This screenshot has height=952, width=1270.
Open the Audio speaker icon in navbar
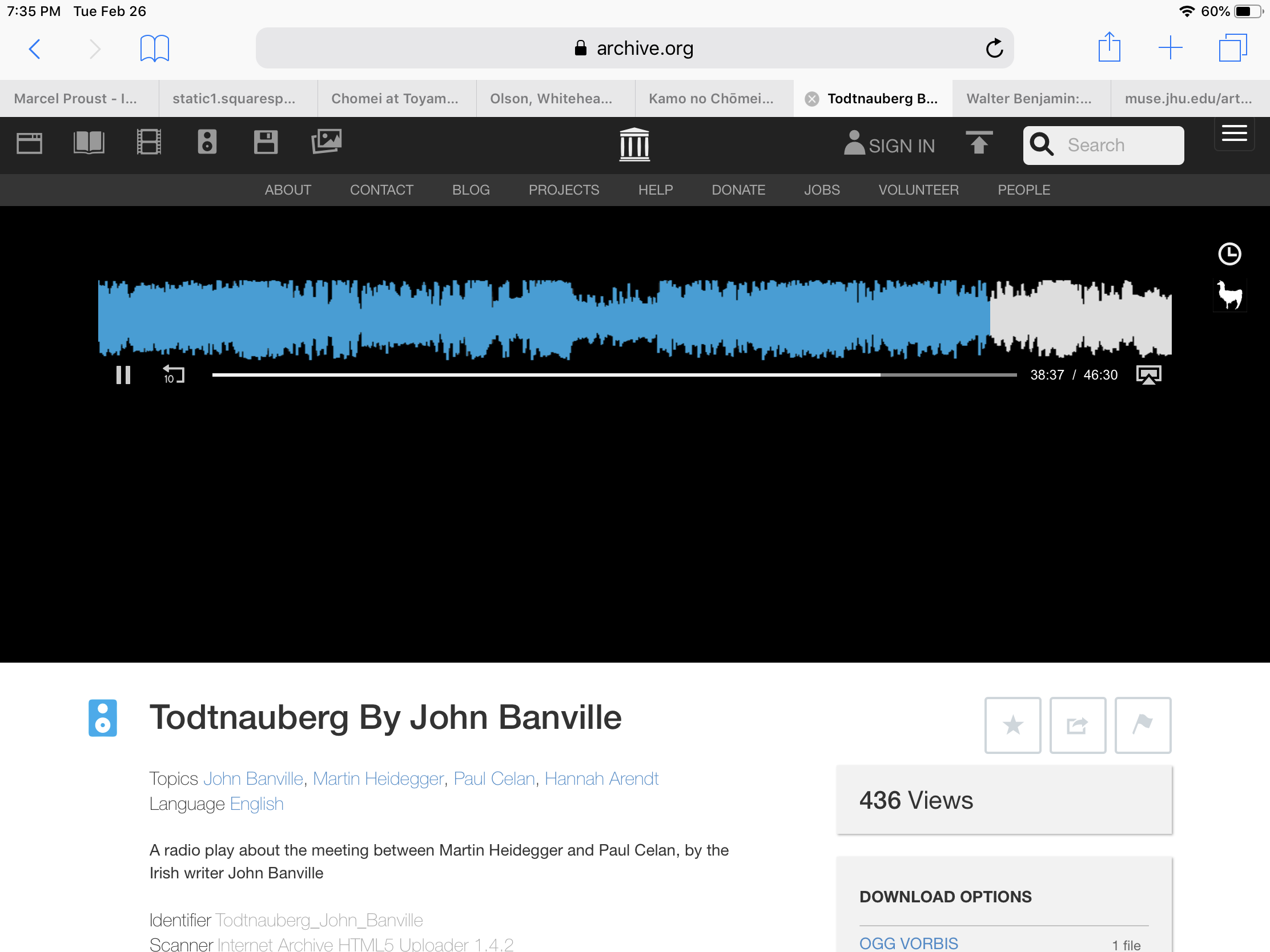[x=207, y=142]
